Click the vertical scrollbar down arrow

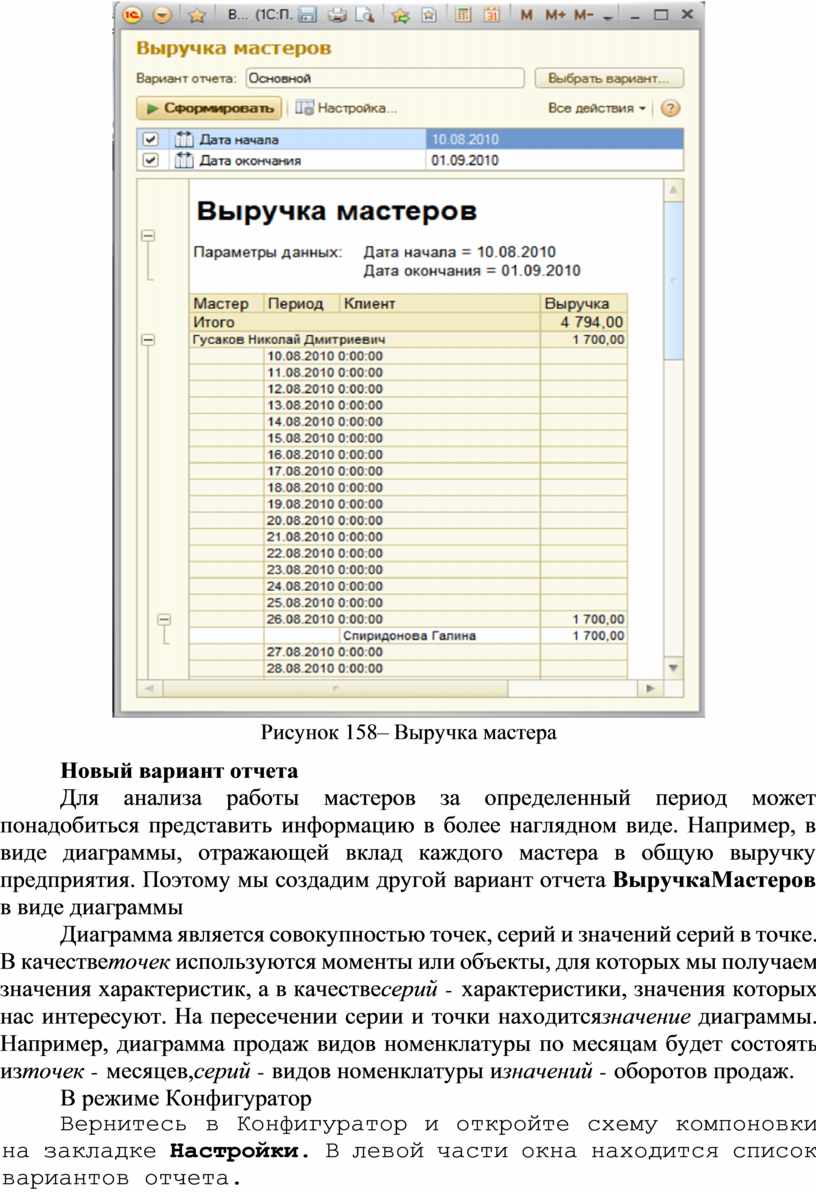pos(674,667)
